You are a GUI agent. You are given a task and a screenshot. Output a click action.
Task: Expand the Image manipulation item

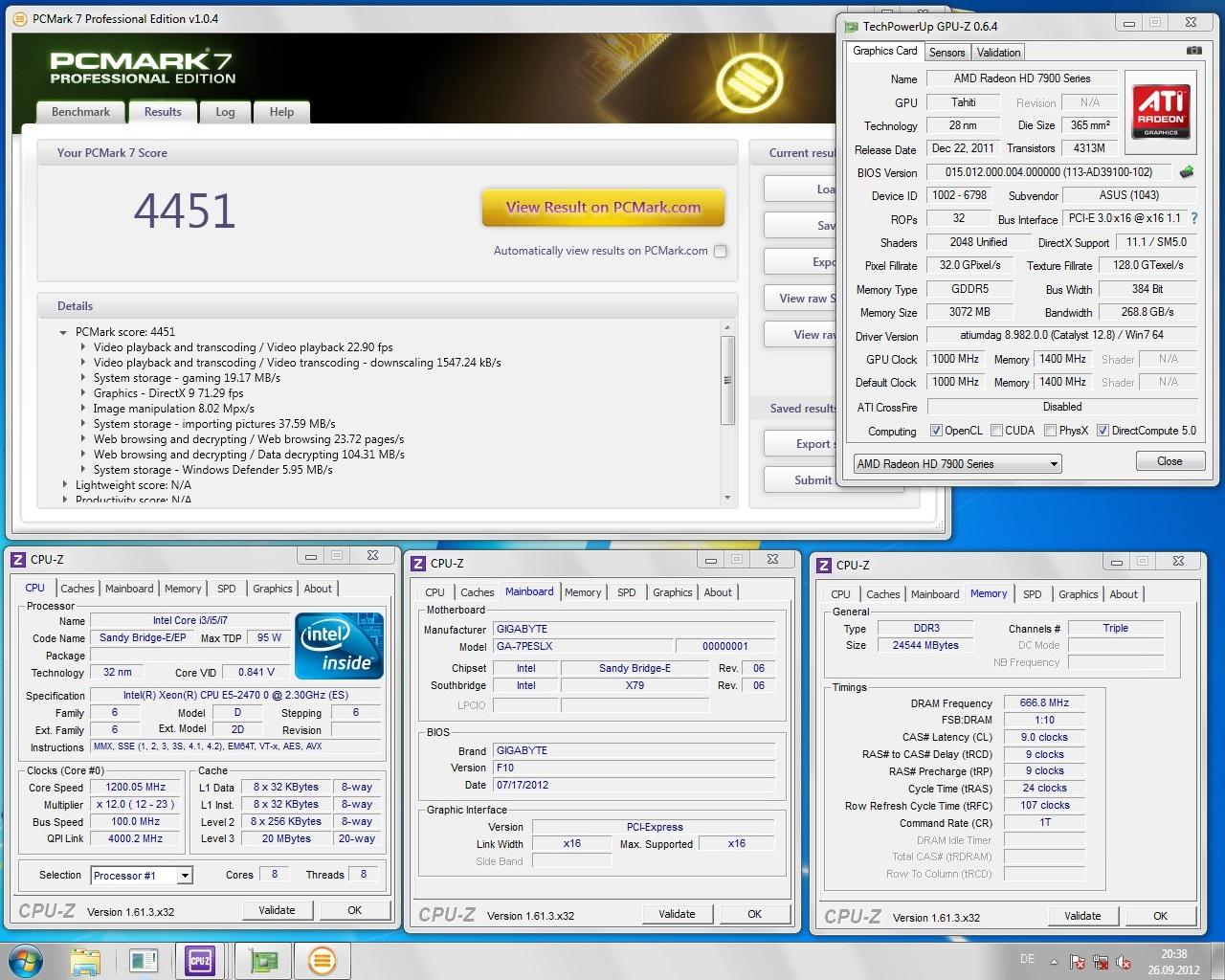[x=82, y=409]
